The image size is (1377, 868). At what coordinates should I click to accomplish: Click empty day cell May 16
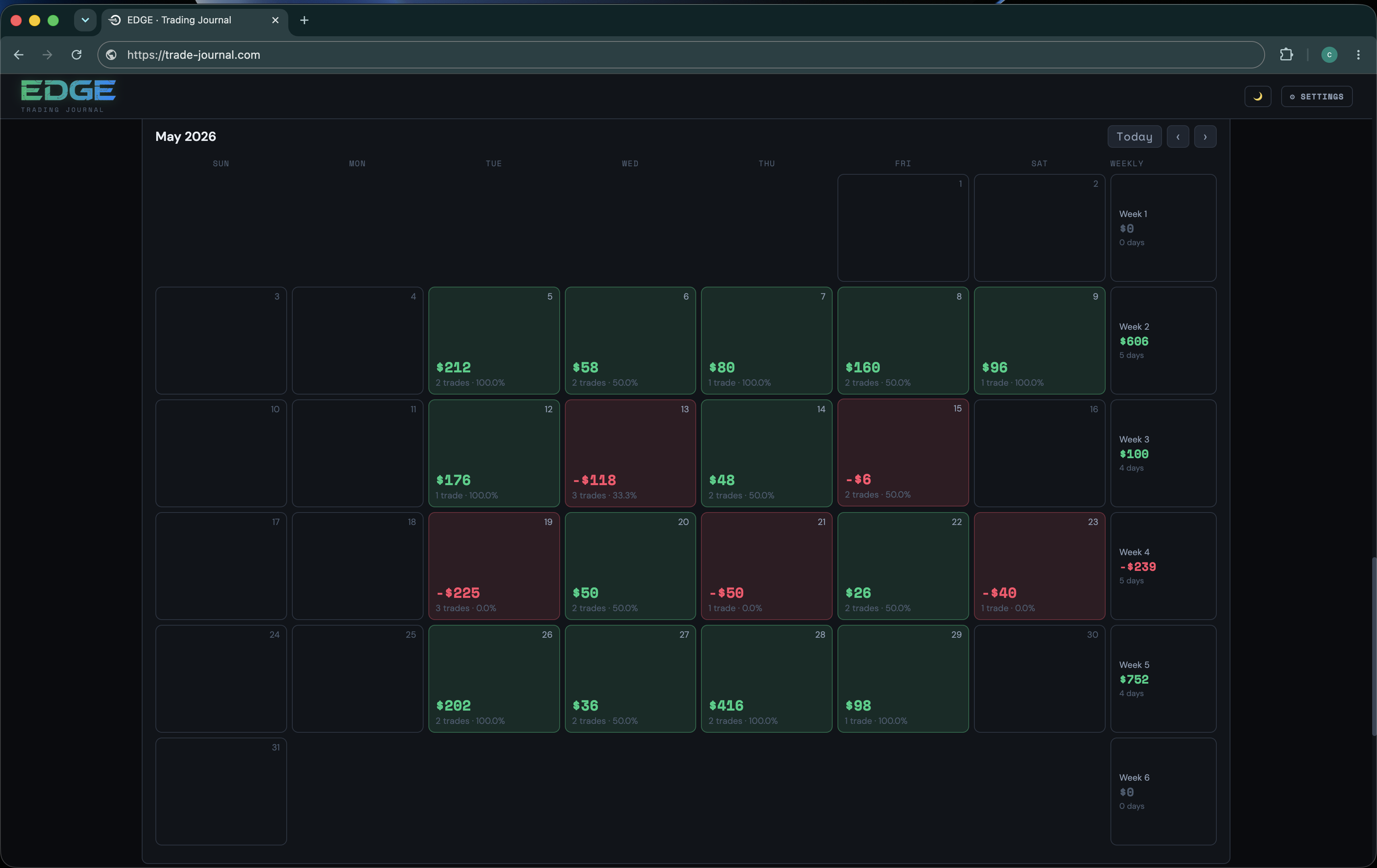tap(1039, 453)
